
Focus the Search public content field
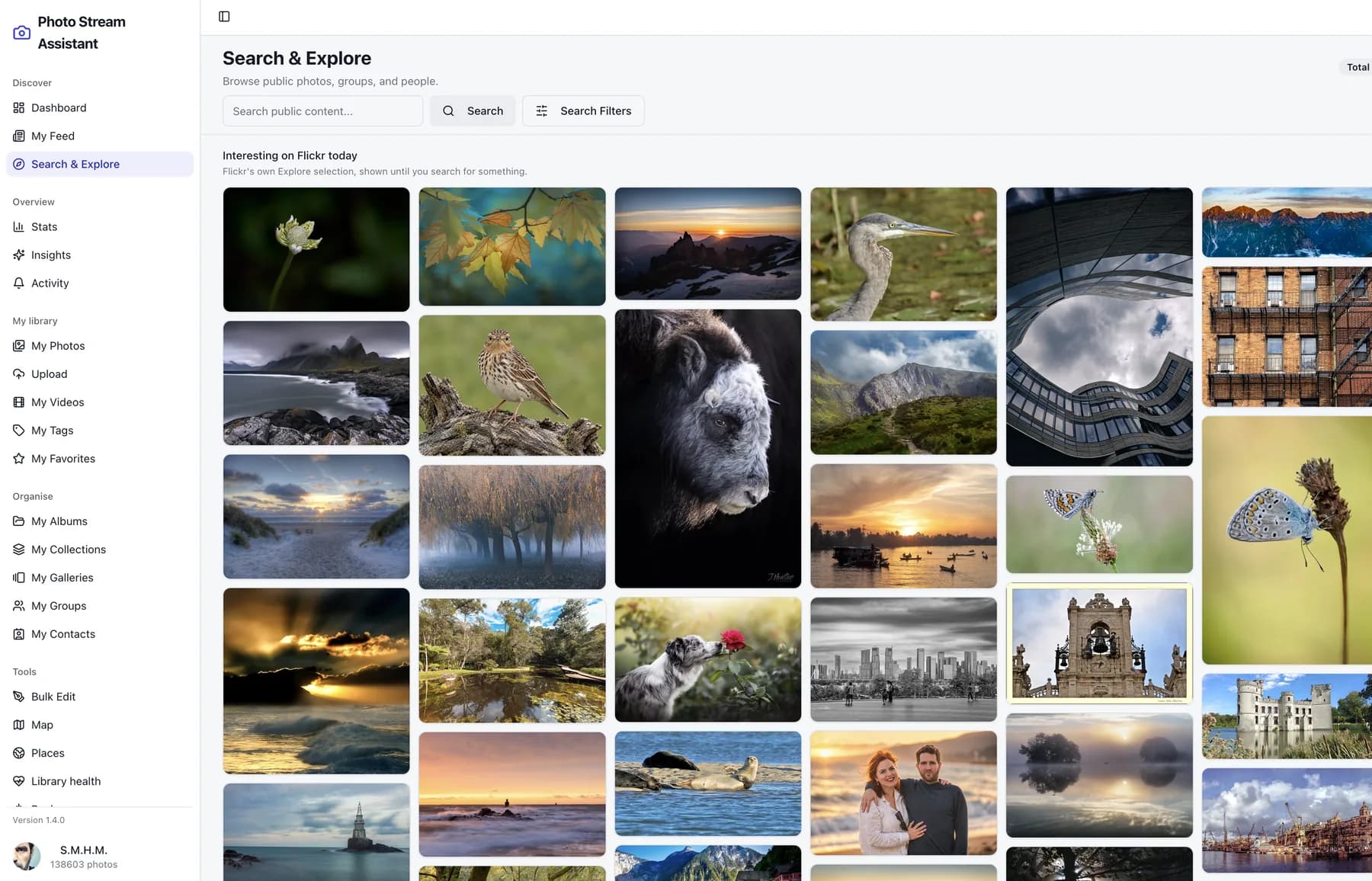[x=322, y=111]
